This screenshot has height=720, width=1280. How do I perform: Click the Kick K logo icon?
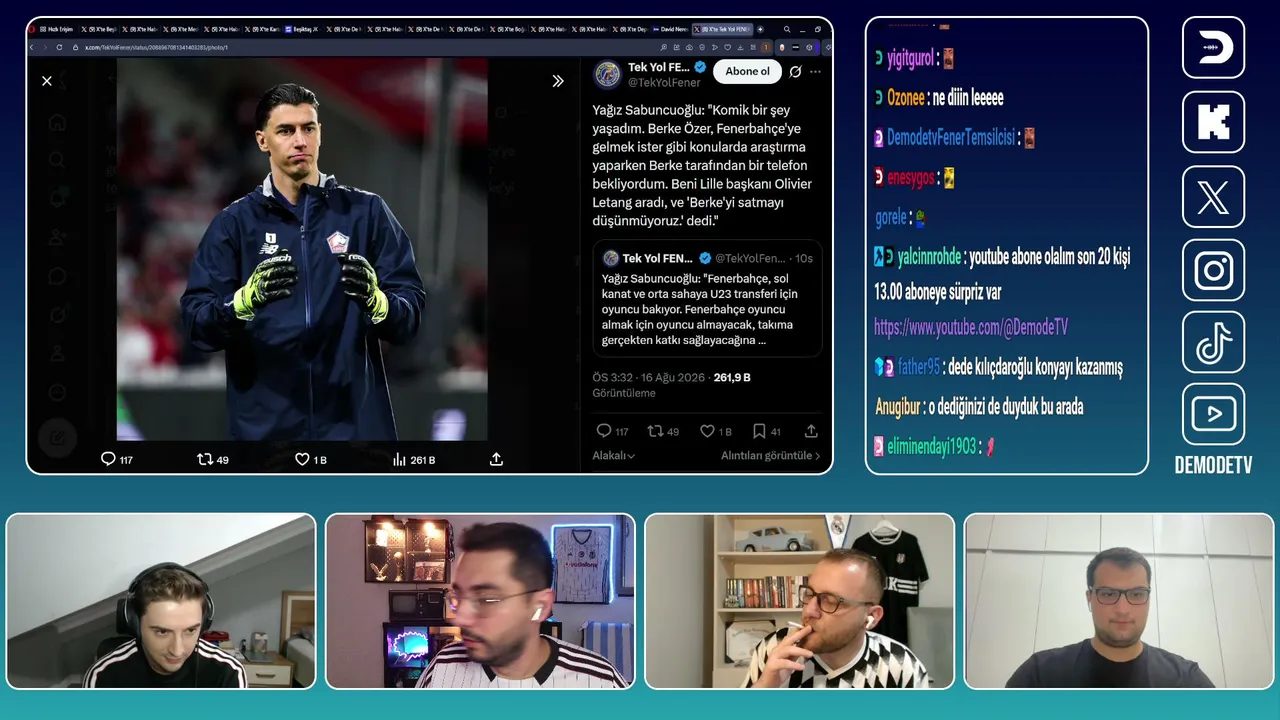click(1213, 122)
